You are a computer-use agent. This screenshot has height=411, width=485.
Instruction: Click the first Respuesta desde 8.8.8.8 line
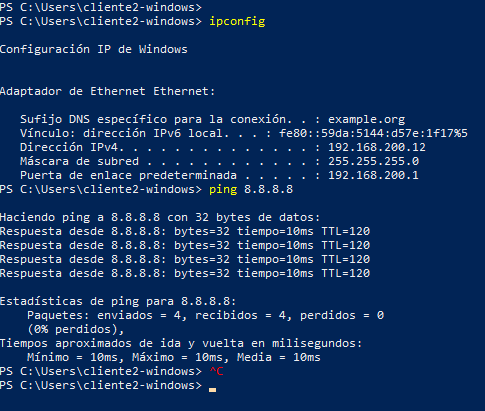185,231
